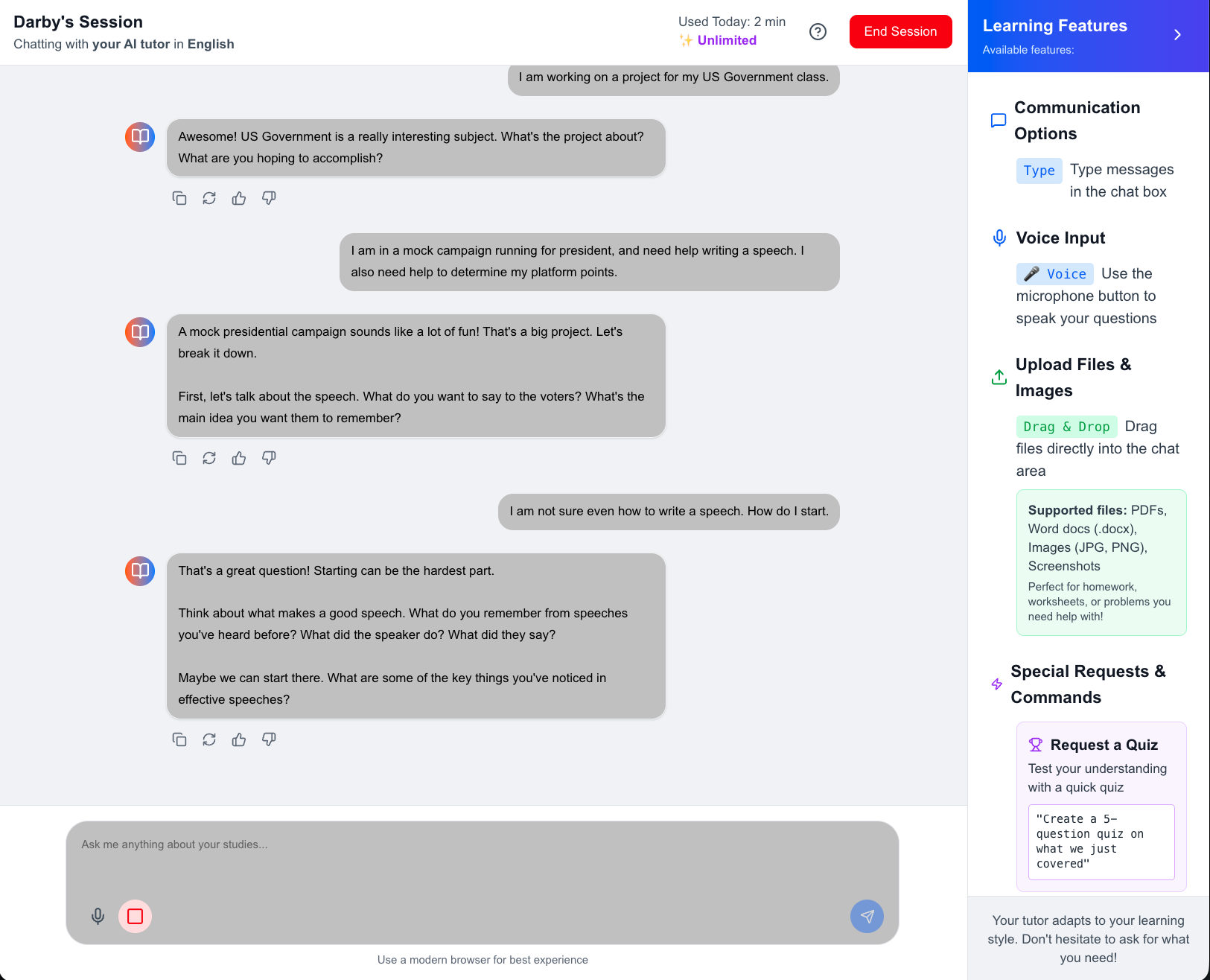
Task: Regenerate the speech breakdown reply
Action: (209, 457)
